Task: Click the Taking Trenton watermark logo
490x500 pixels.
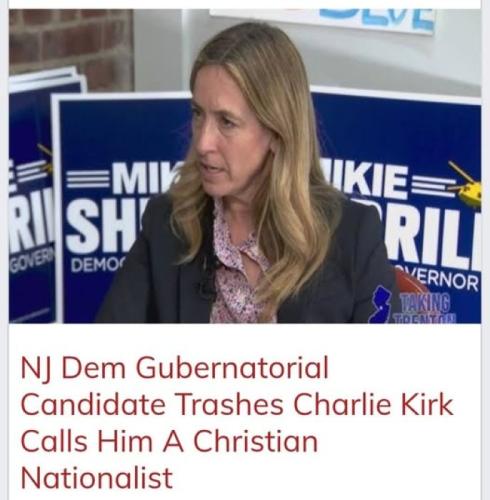Action: 413,305
